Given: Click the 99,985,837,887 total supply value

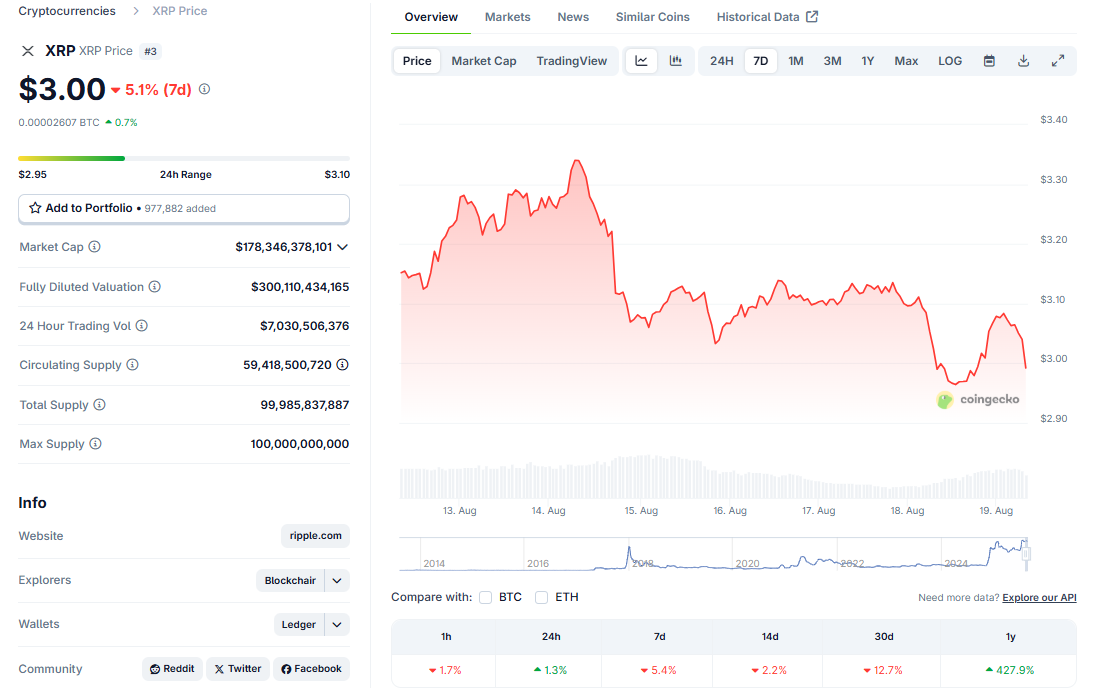Looking at the screenshot, I should coord(305,404).
